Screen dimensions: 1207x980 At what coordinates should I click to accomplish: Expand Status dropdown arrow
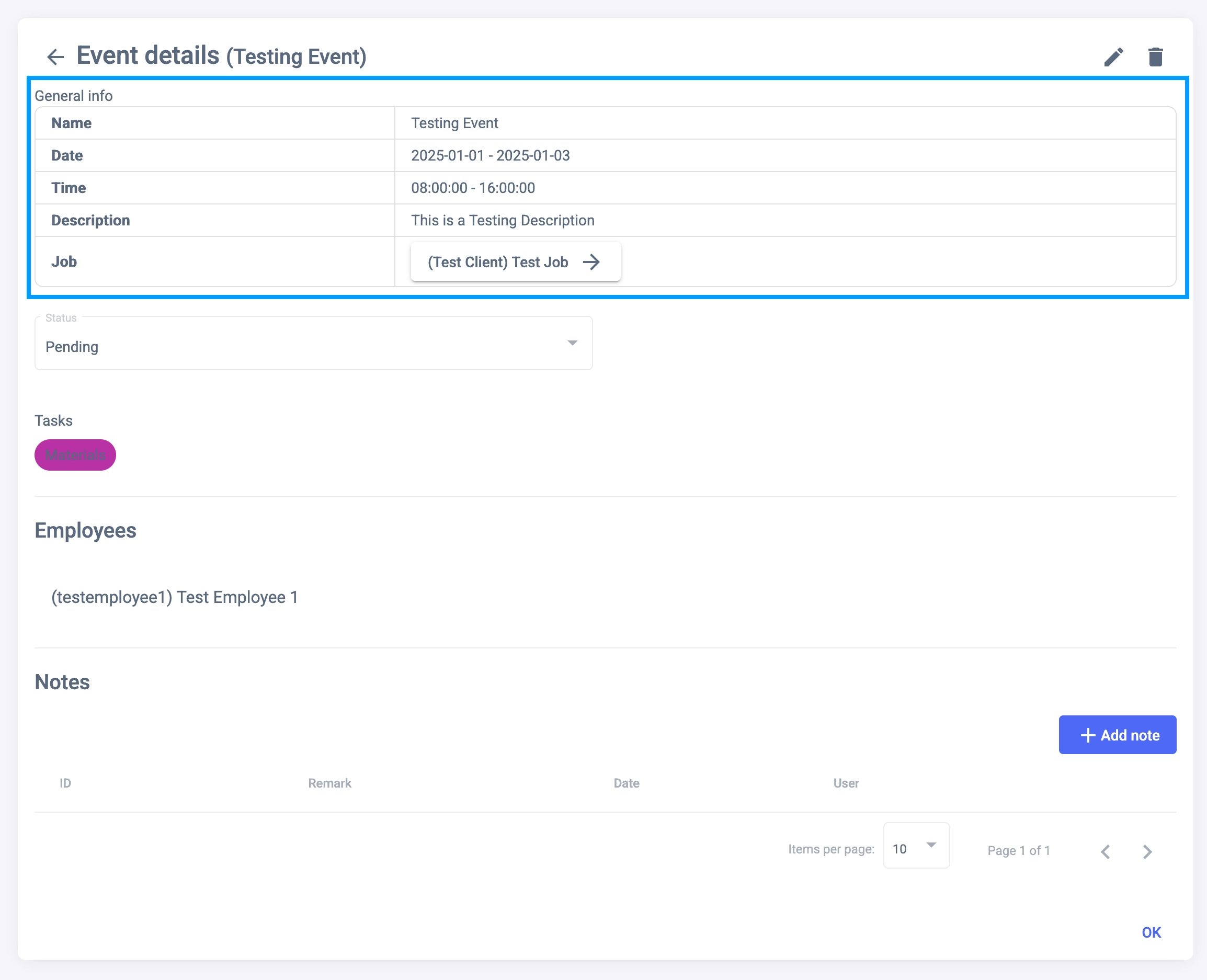[x=572, y=343]
